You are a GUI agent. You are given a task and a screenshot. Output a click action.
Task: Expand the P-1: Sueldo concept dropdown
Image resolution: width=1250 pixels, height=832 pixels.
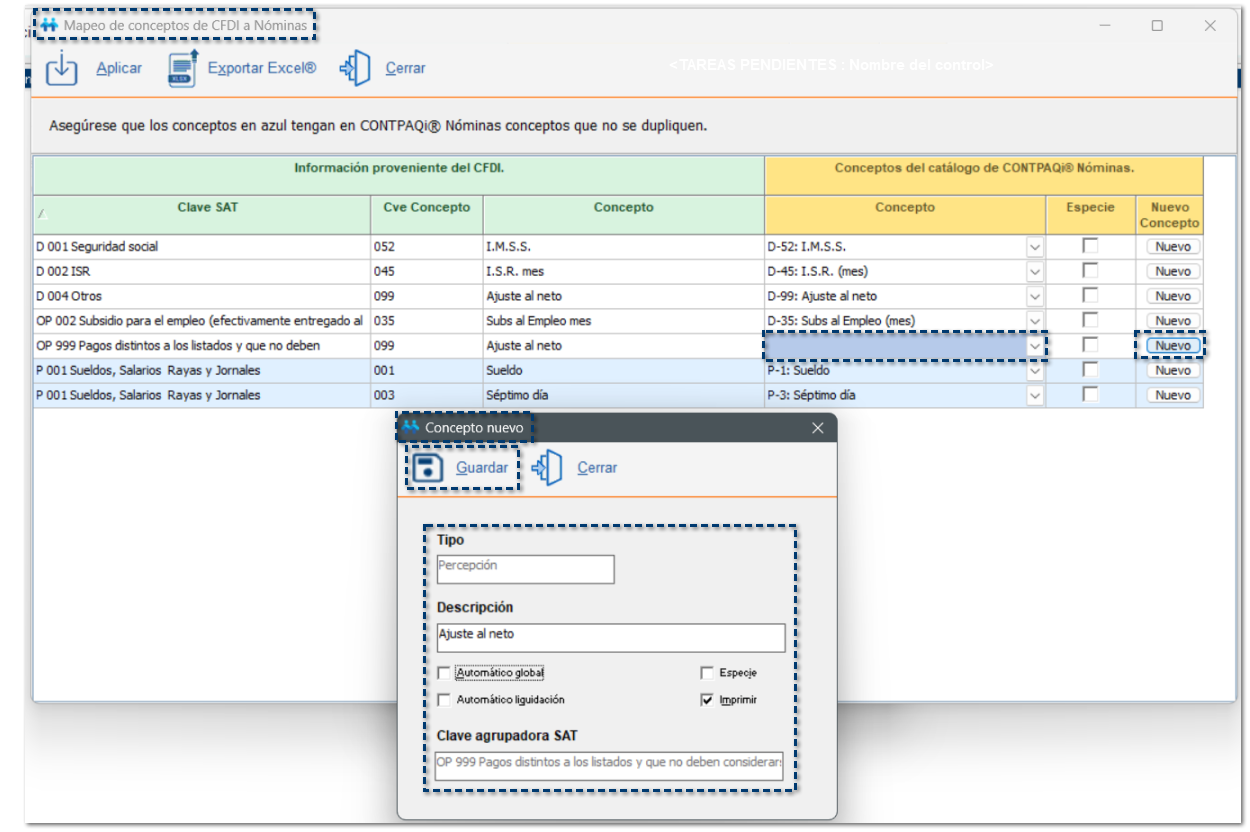click(x=1035, y=371)
